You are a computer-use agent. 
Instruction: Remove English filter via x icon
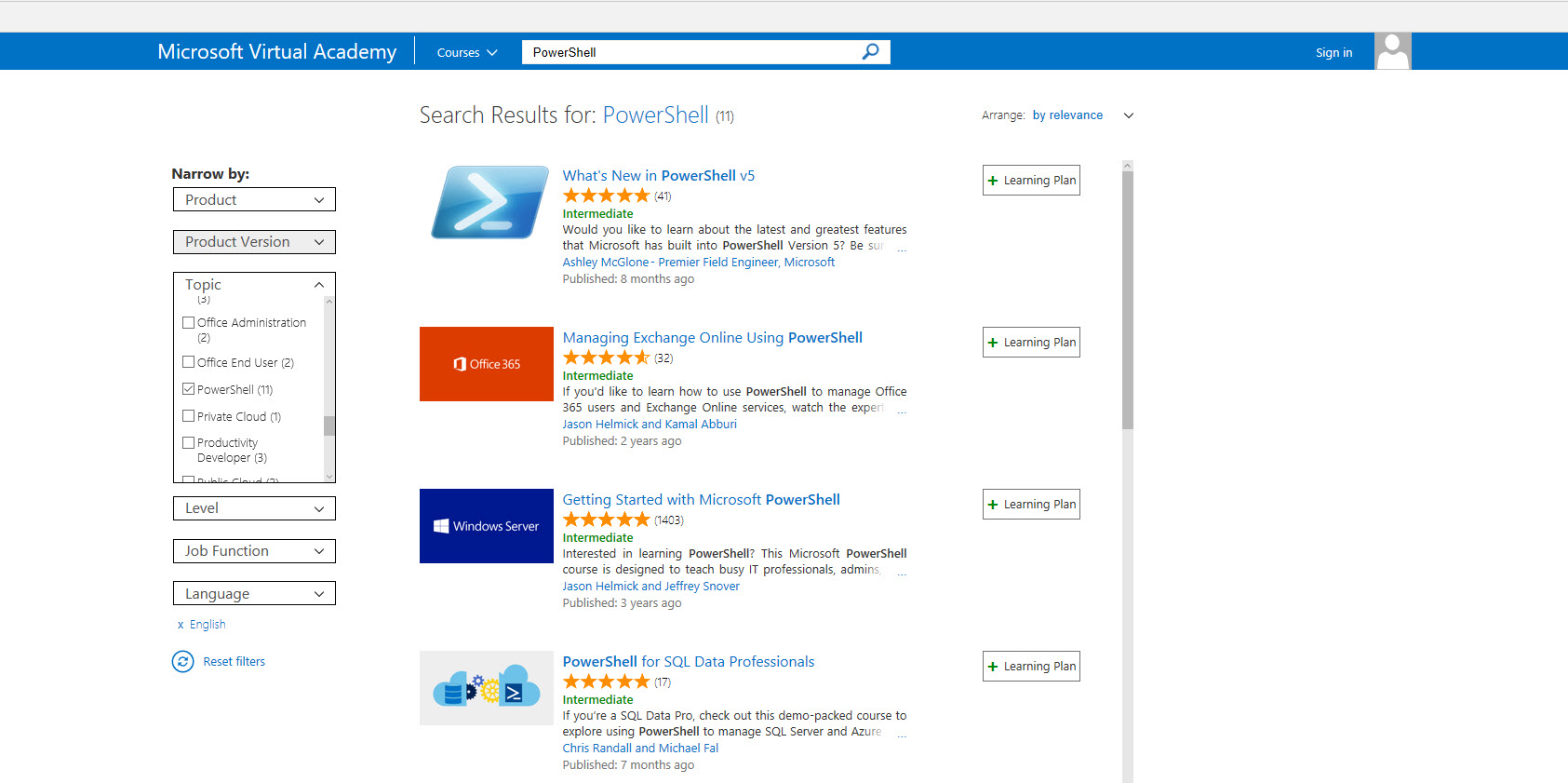(x=181, y=625)
